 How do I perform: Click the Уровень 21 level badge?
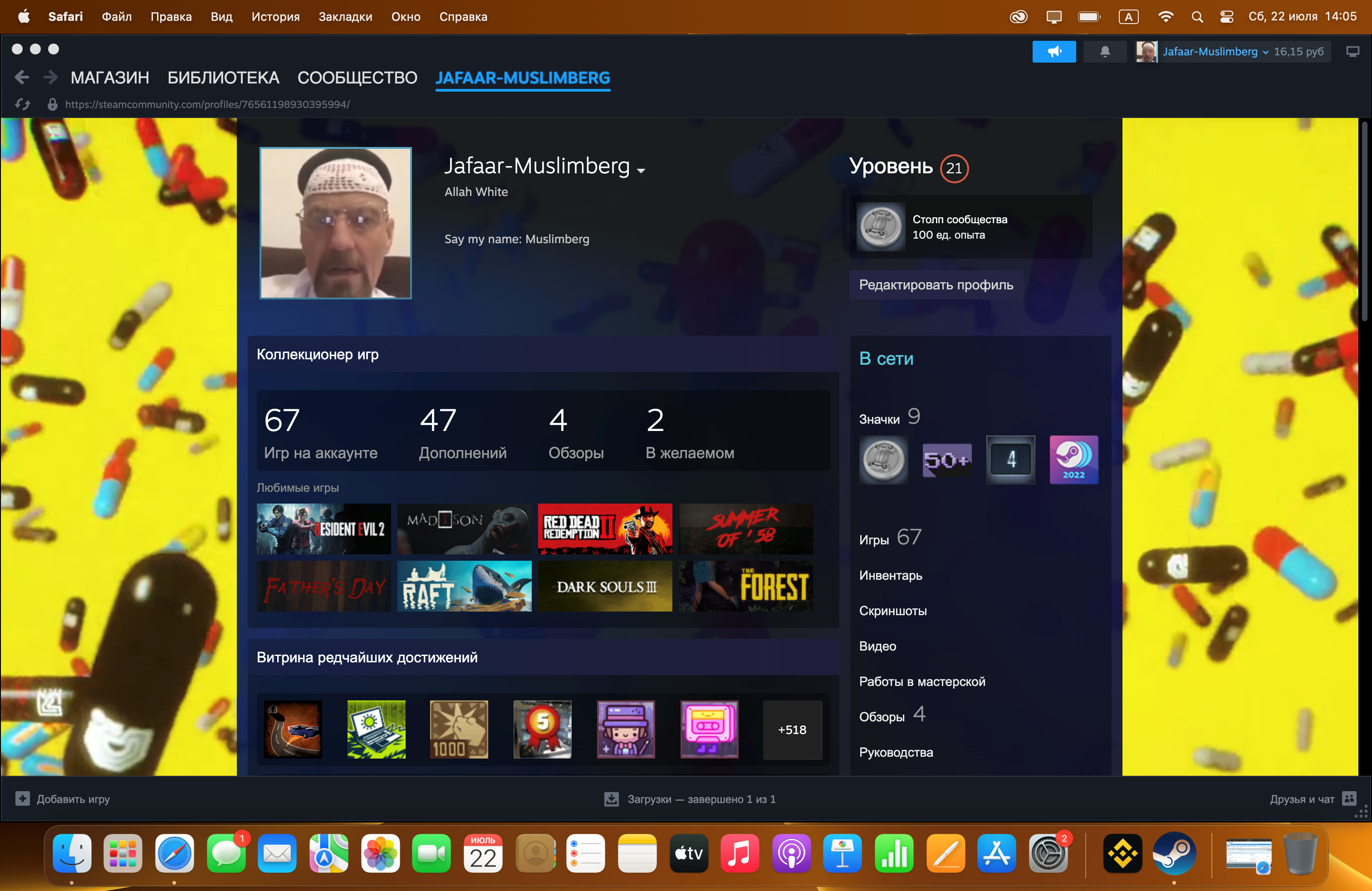[x=954, y=168]
